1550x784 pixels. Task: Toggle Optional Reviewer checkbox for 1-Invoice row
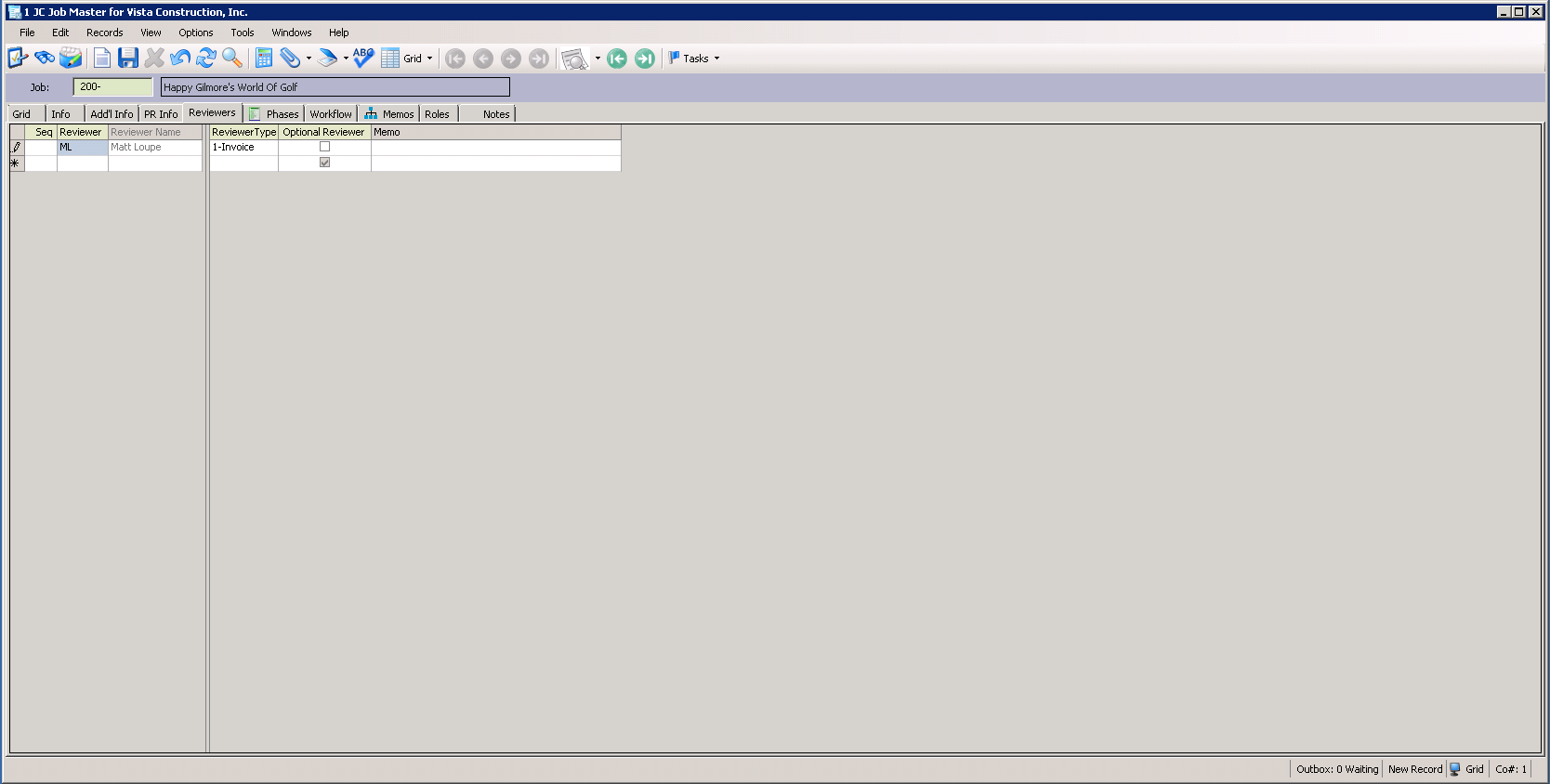click(324, 147)
